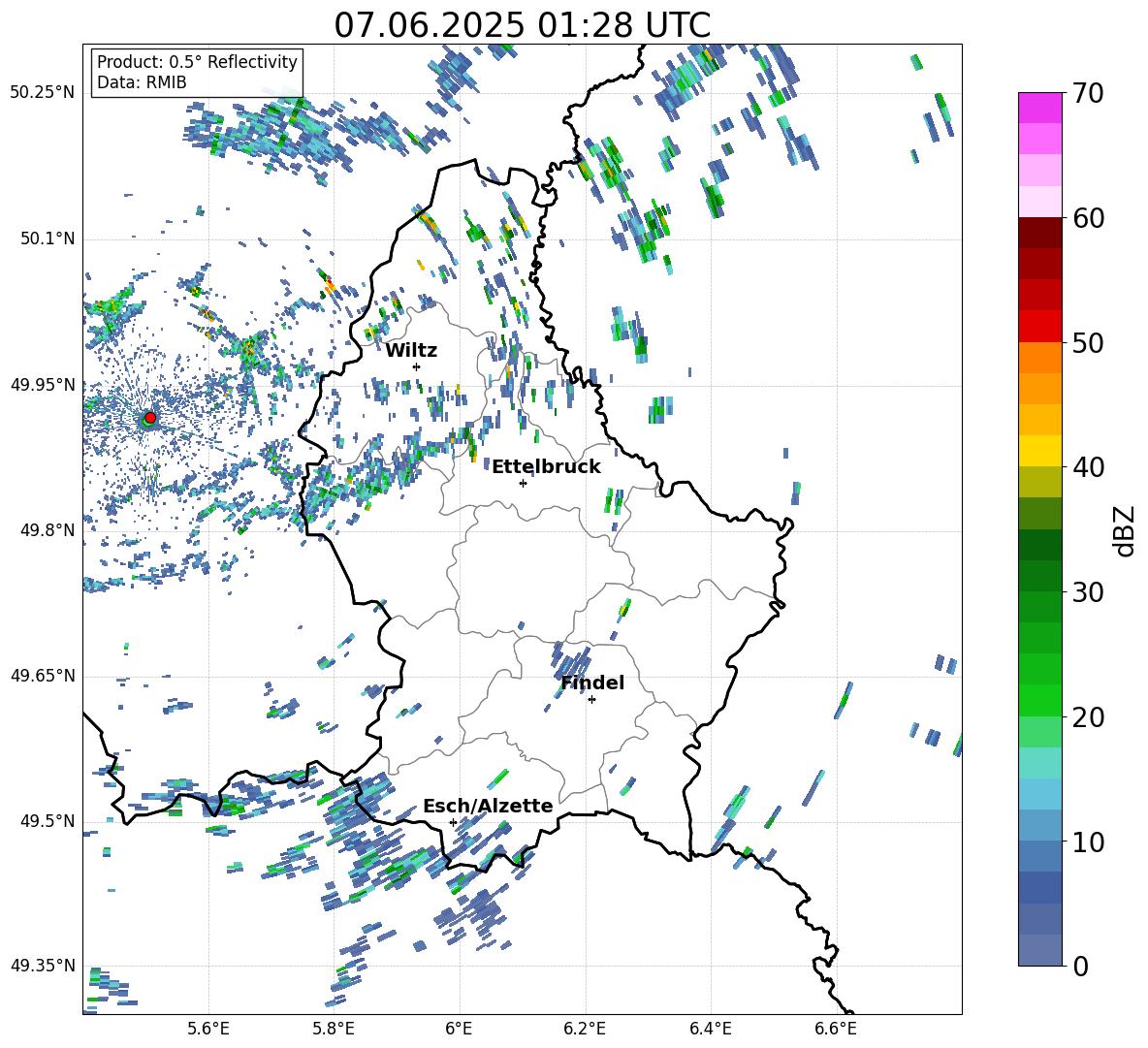Viewport: 1148px width, 1048px height.
Task: Click the yellow 40 dBZ colorbar segment
Action: click(x=1039, y=451)
